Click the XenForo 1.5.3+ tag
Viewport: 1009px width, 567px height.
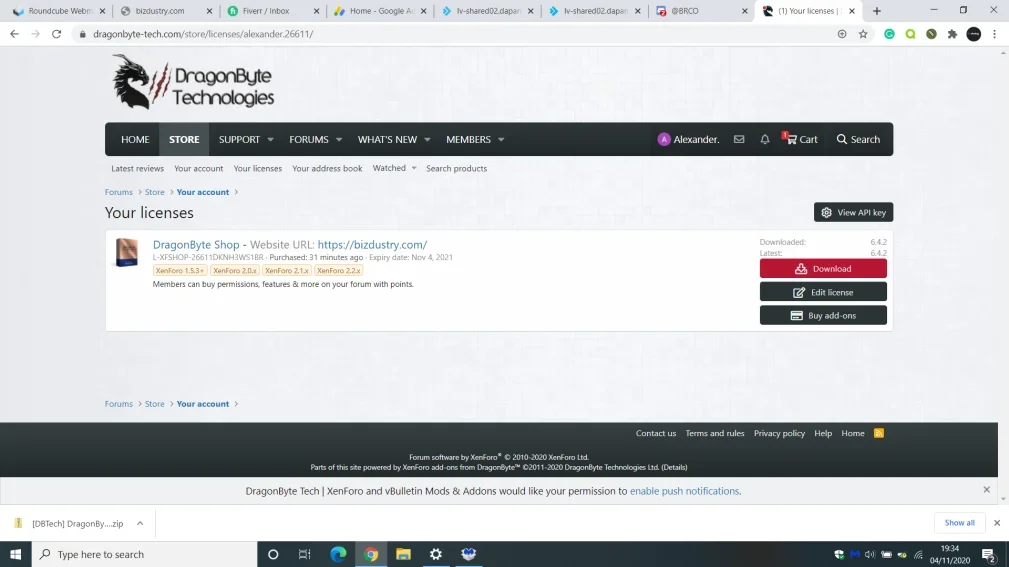click(x=180, y=270)
